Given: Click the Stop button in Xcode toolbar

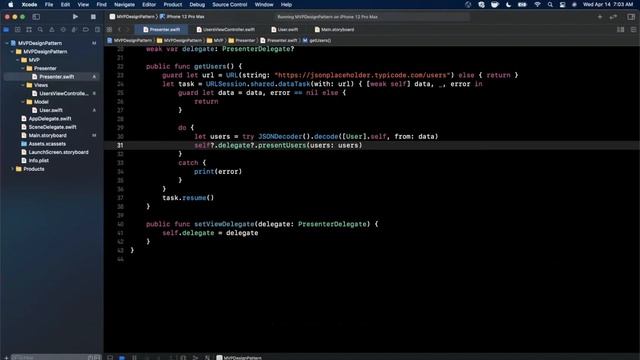Looking at the screenshot, I should click(93, 17).
